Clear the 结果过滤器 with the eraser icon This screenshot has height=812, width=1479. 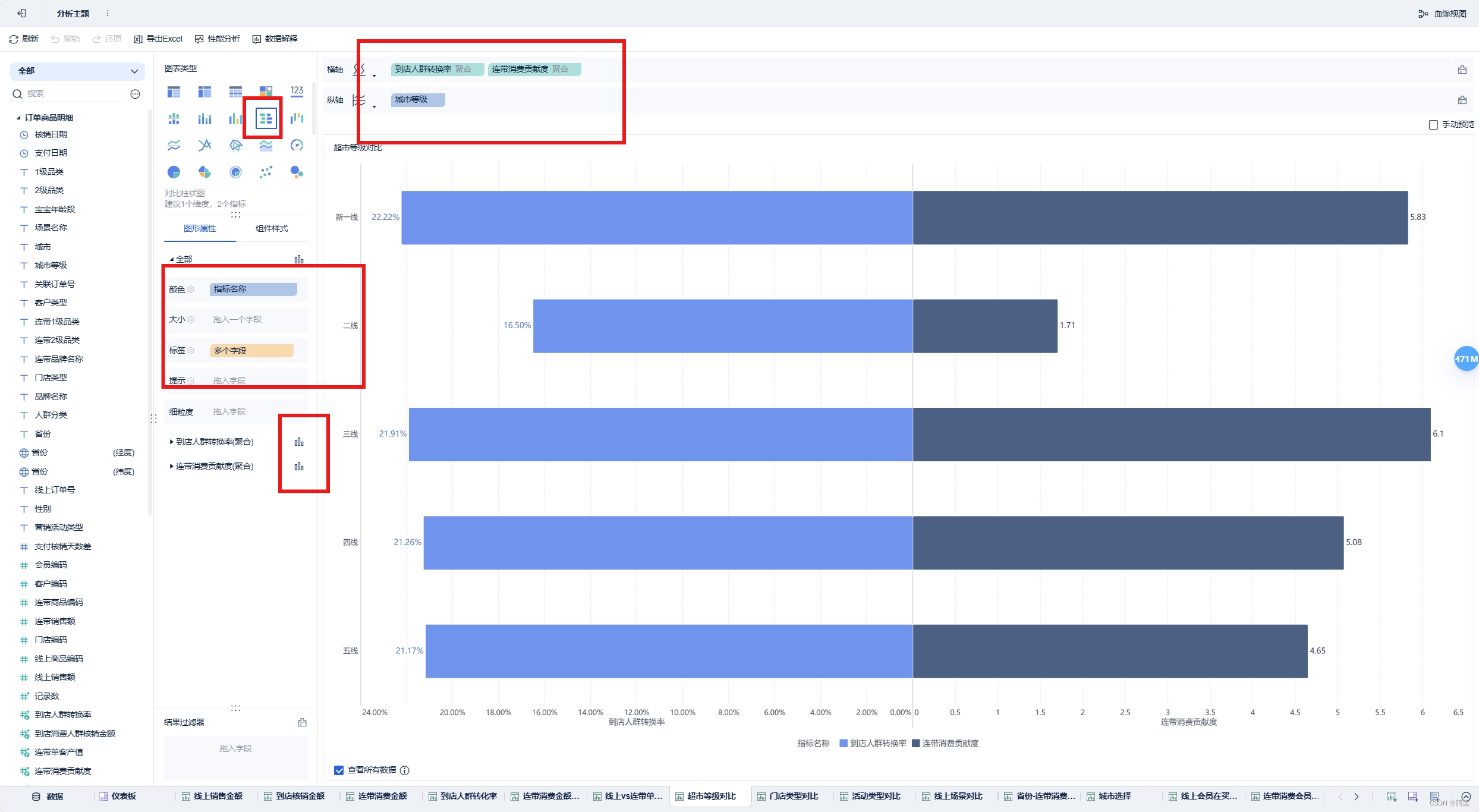click(x=302, y=722)
